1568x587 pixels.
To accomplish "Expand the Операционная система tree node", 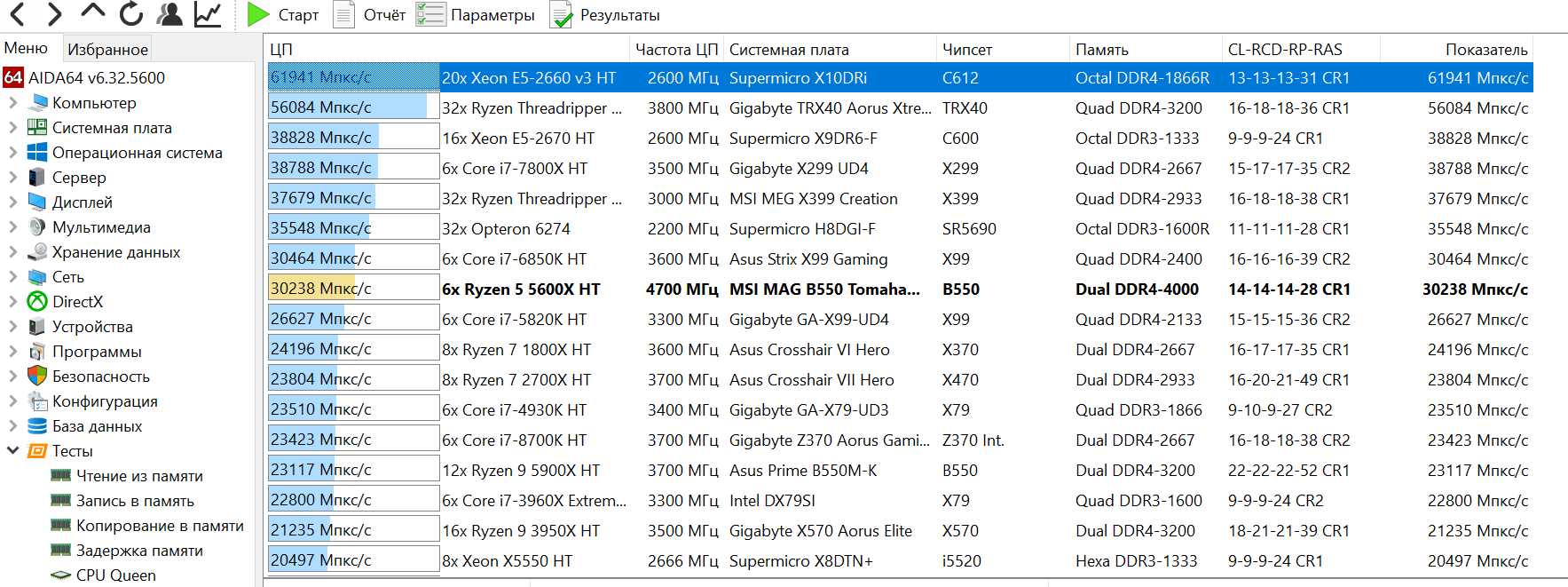I will [x=12, y=153].
